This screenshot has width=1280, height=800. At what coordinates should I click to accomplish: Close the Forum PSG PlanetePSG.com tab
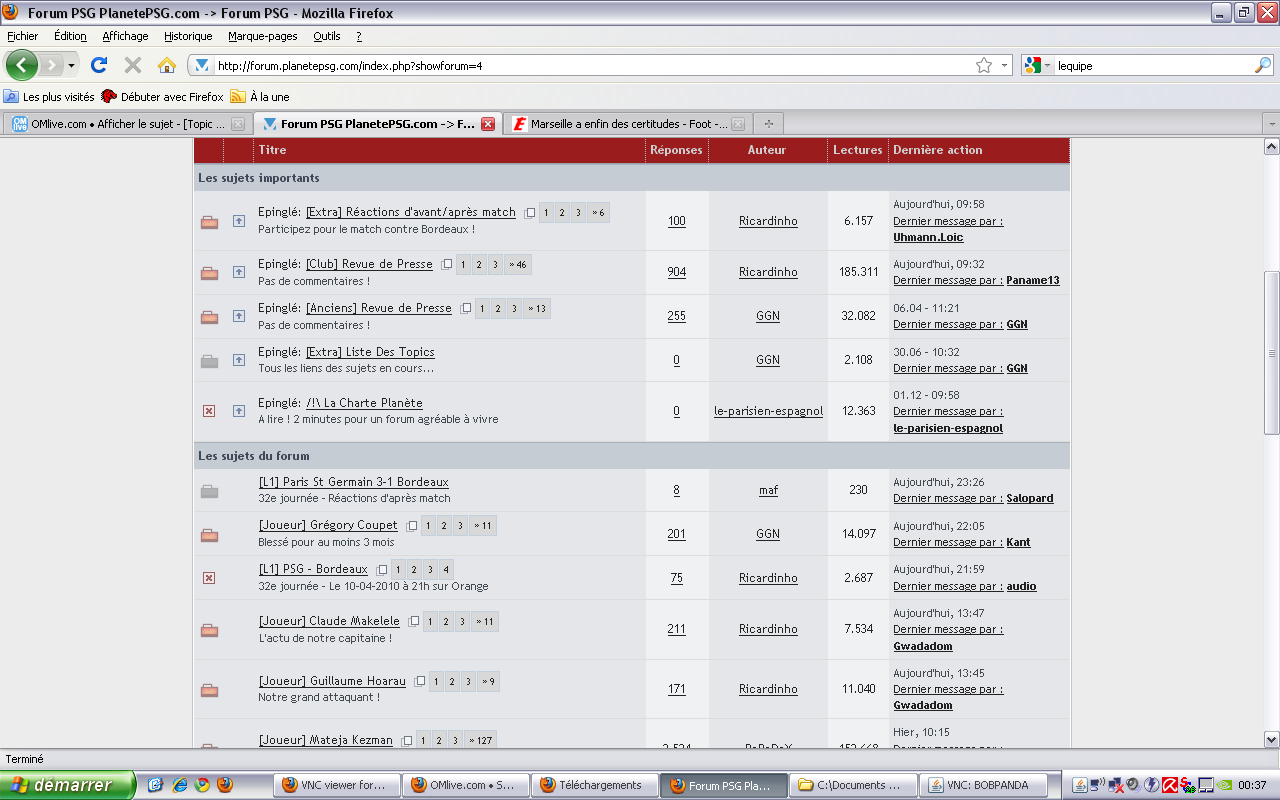(488, 124)
